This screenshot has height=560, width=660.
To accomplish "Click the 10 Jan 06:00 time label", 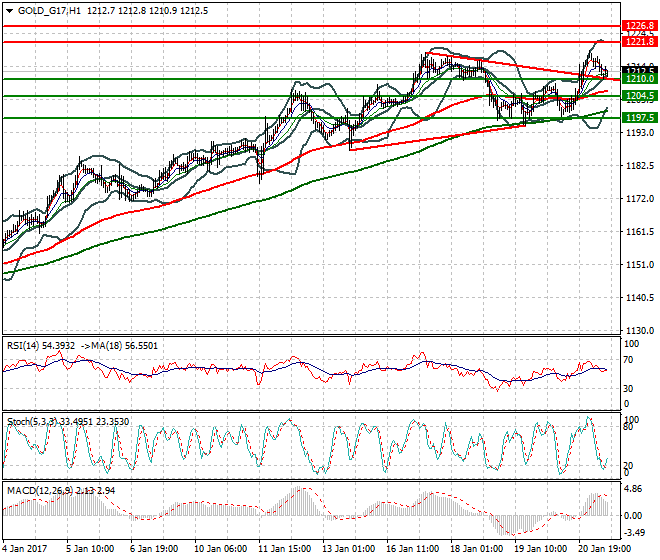I will tap(220, 549).
